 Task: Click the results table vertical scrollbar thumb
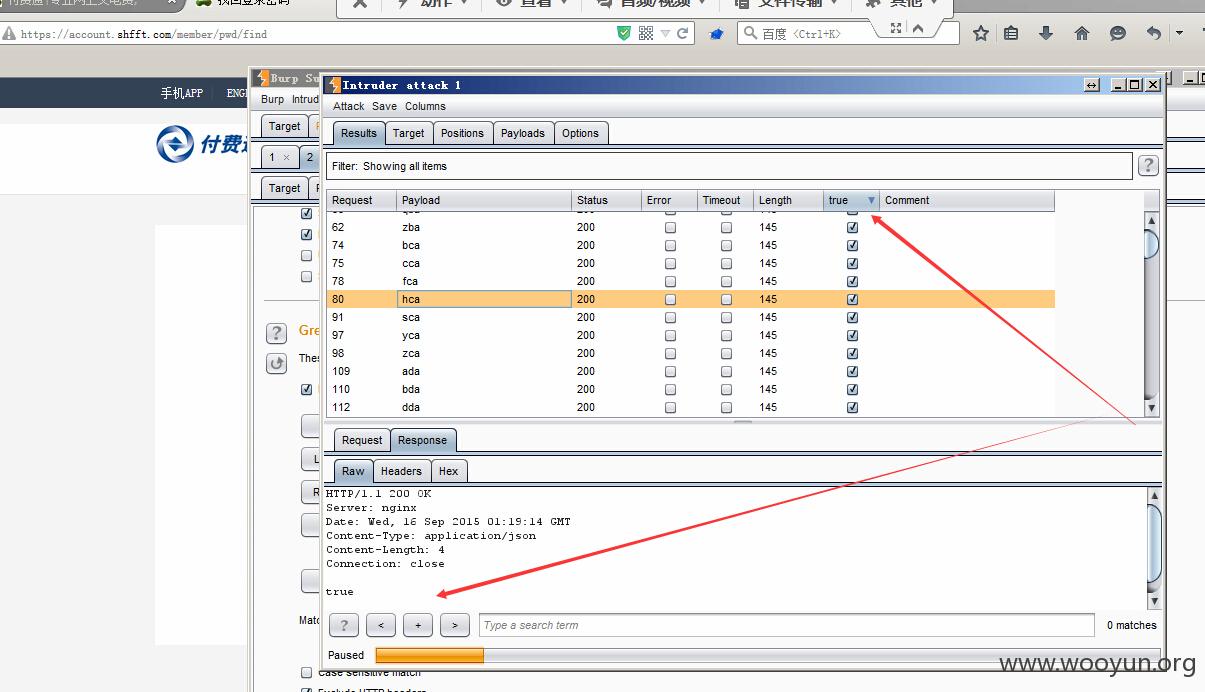point(1151,243)
